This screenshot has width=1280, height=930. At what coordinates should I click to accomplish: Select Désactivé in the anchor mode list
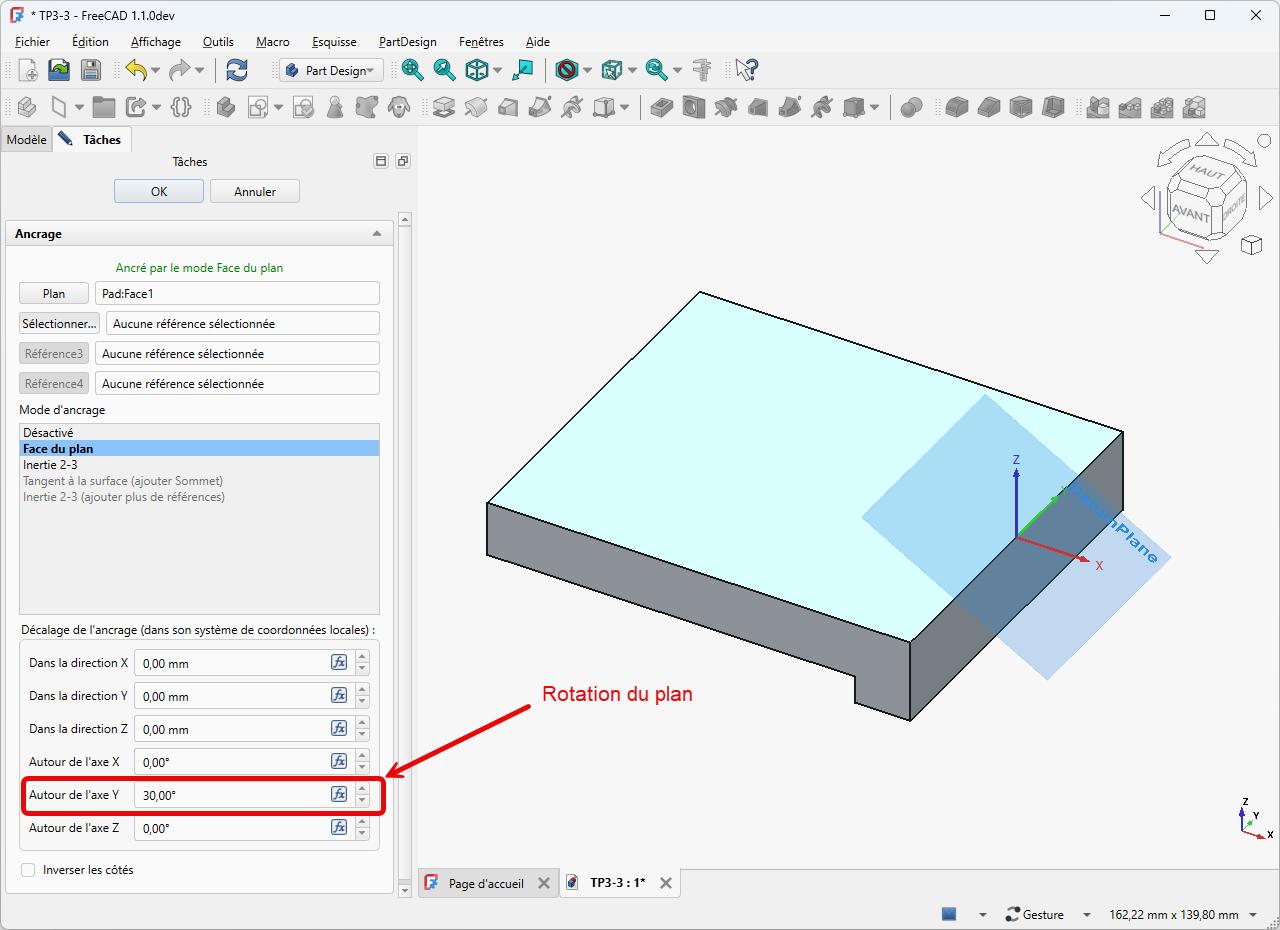coord(48,433)
